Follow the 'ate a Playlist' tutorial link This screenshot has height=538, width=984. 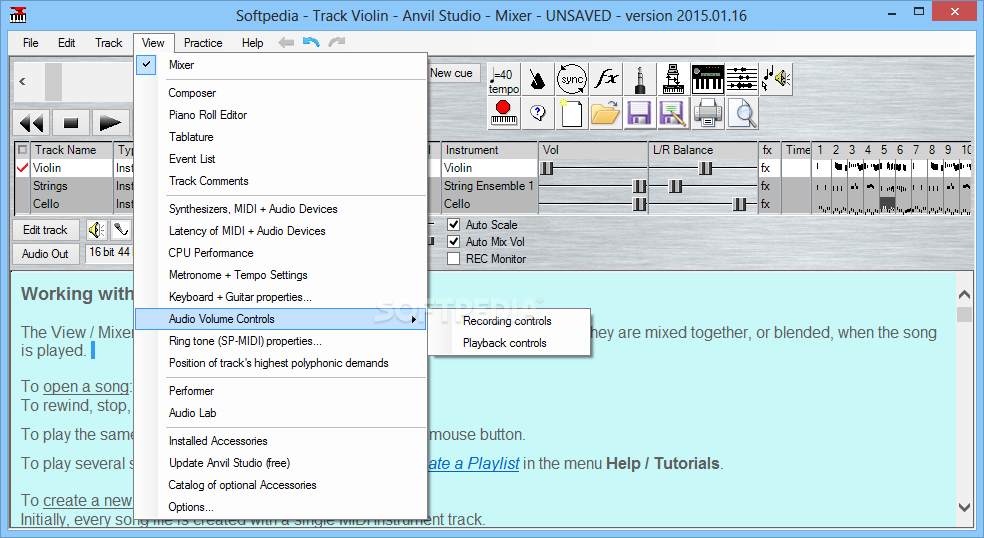[473, 463]
